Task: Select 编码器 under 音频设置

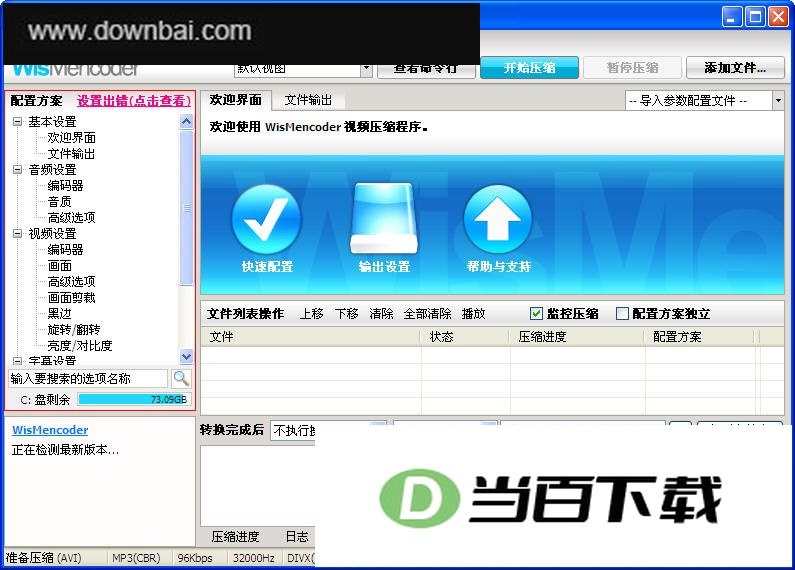Action: pyautogui.click(x=65, y=186)
